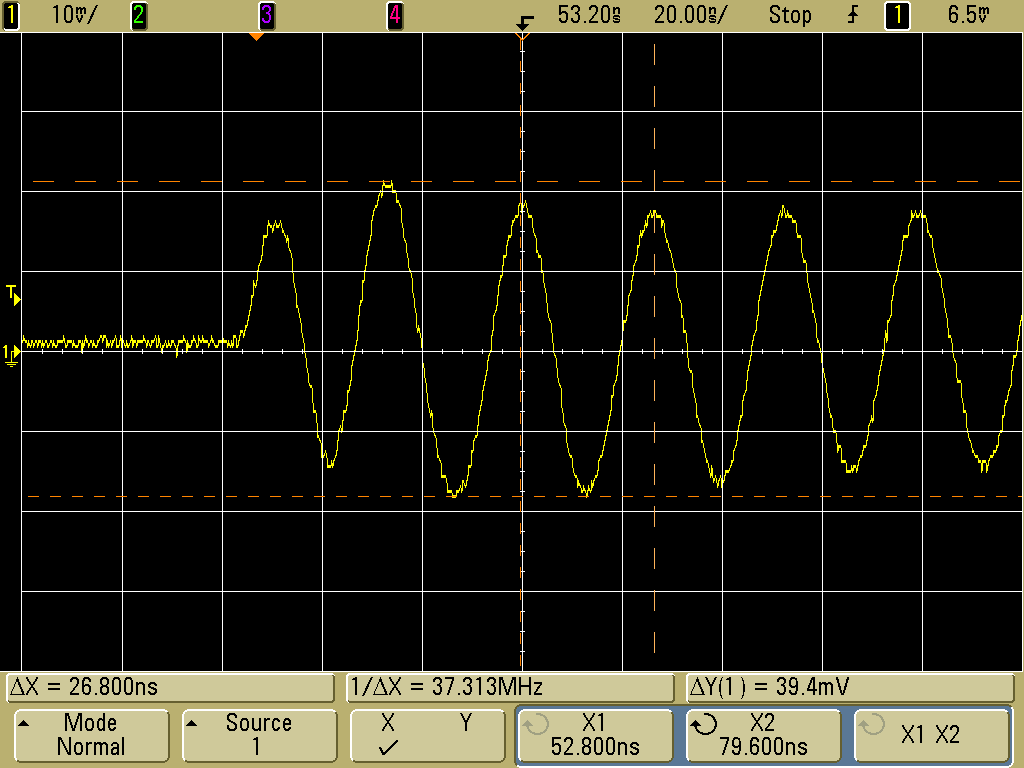This screenshot has height=768, width=1024.
Task: Select the channel 1 indicator in top bar
Action: [x=11, y=15]
